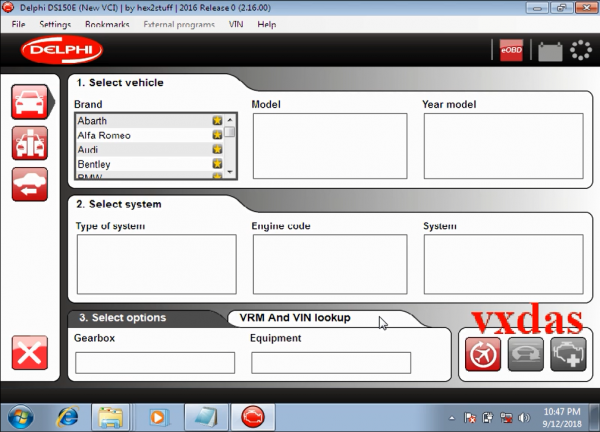Click the Model list box
Image resolution: width=600 pixels, height=432 pixels.
(330, 146)
